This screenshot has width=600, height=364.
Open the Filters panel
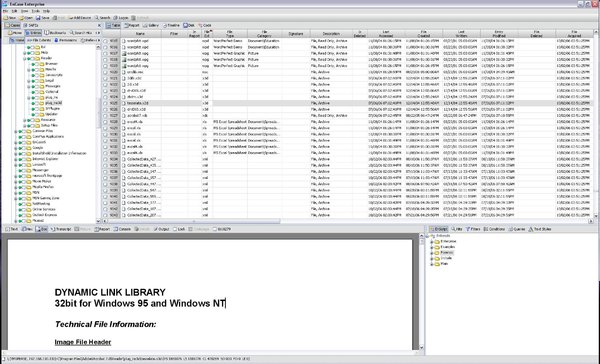point(473,229)
